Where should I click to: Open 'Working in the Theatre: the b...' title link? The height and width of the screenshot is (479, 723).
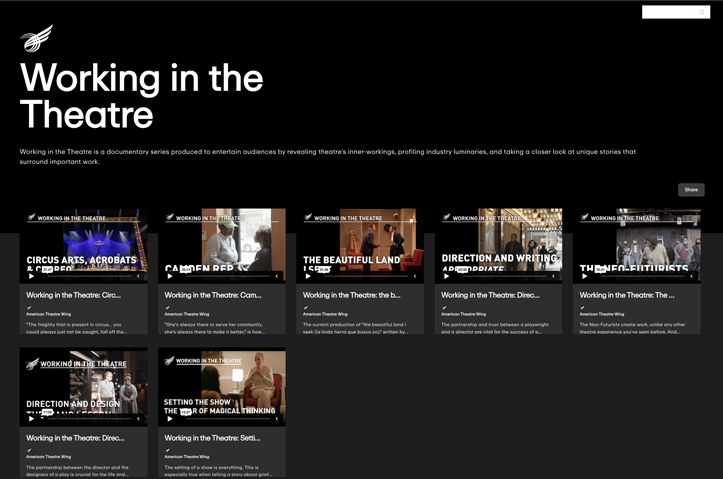click(351, 295)
